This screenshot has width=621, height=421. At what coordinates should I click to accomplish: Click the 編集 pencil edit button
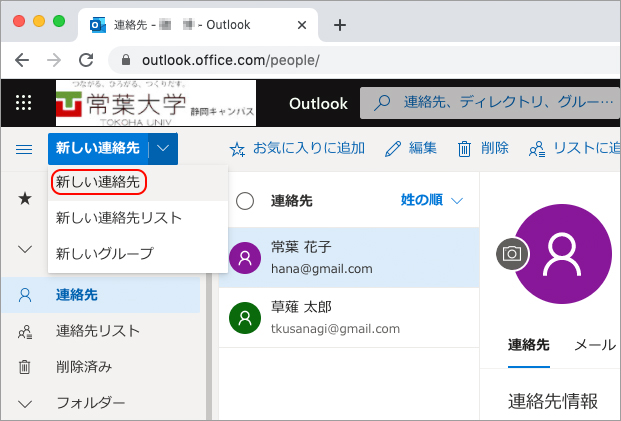pos(410,148)
